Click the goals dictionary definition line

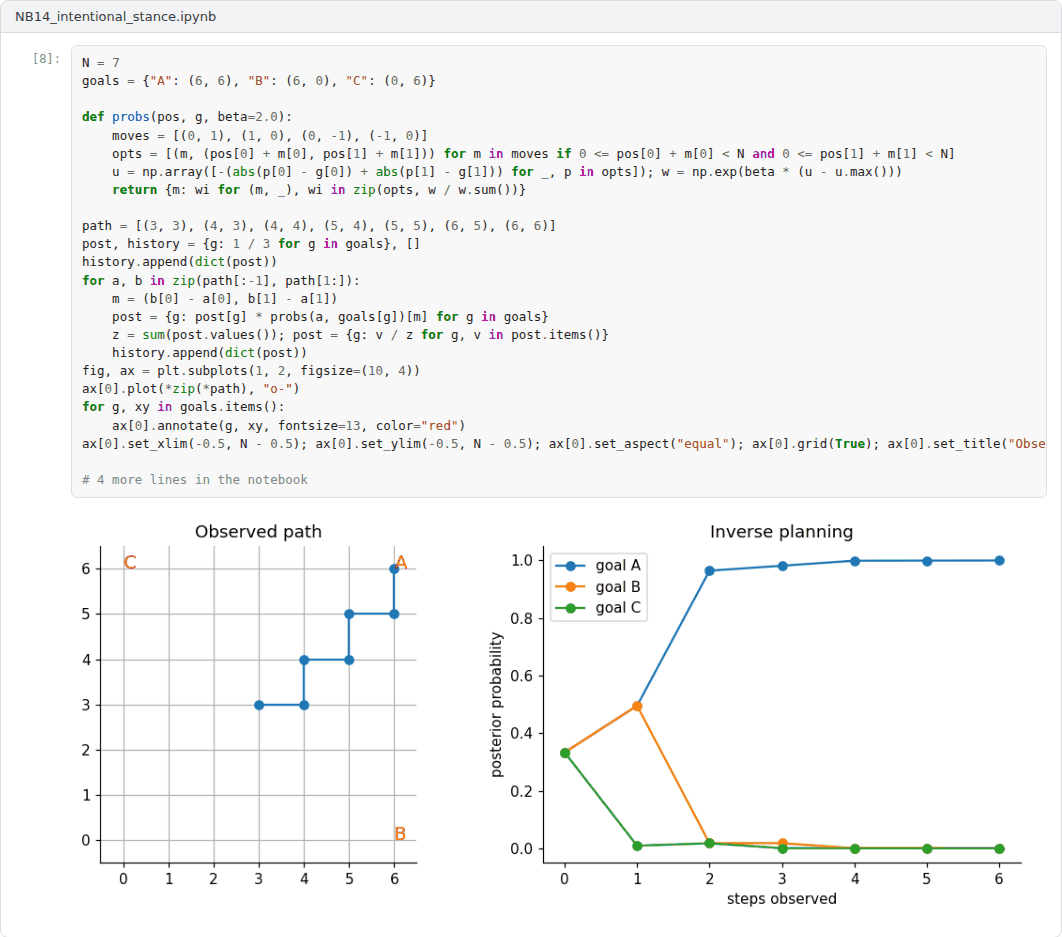click(259, 81)
